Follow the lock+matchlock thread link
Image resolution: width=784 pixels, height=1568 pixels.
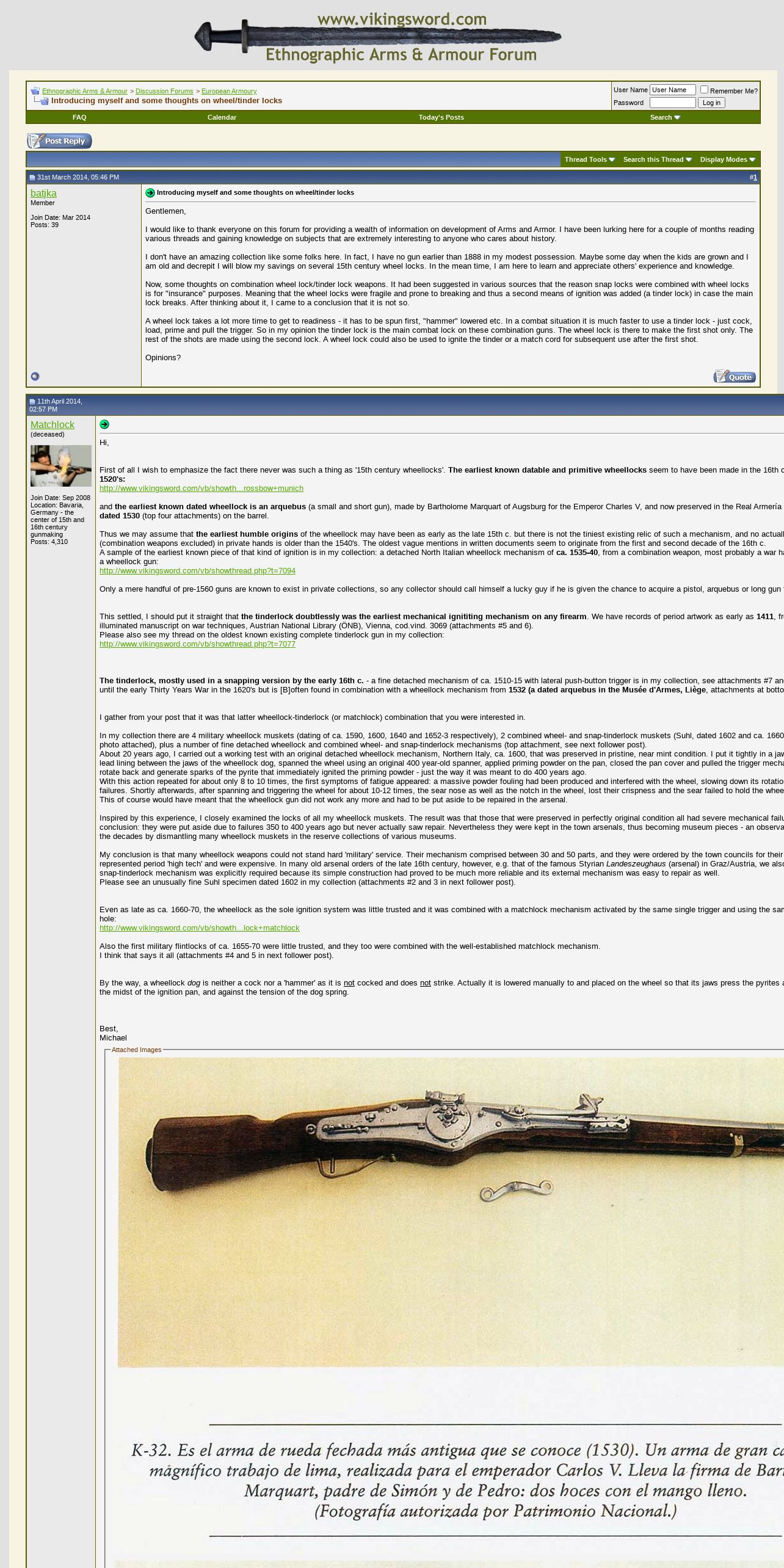point(200,928)
